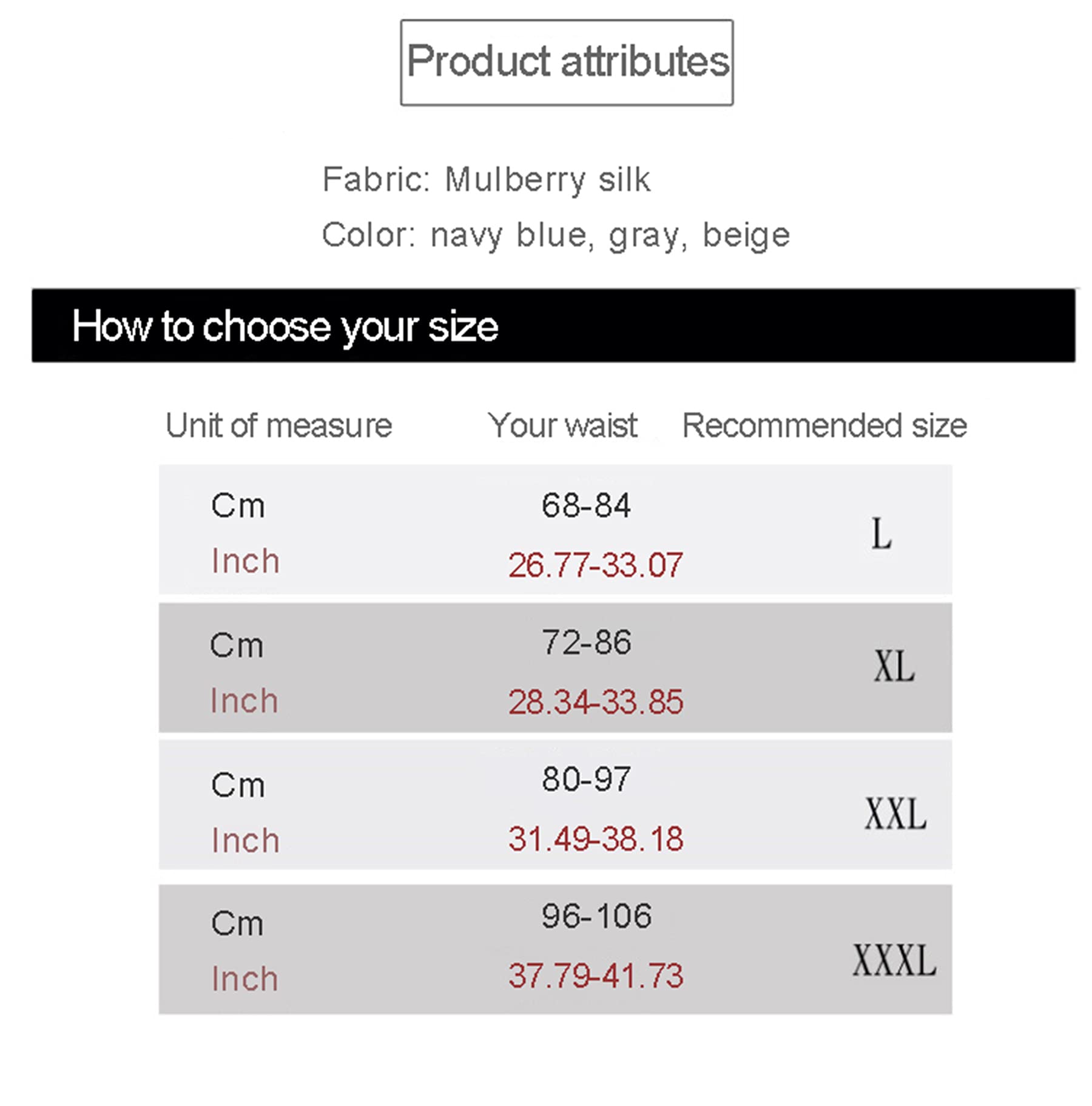Select the Fabric: Mulberry silk text
Image resolution: width=1092 pixels, height=1106 pixels.
tap(487, 180)
